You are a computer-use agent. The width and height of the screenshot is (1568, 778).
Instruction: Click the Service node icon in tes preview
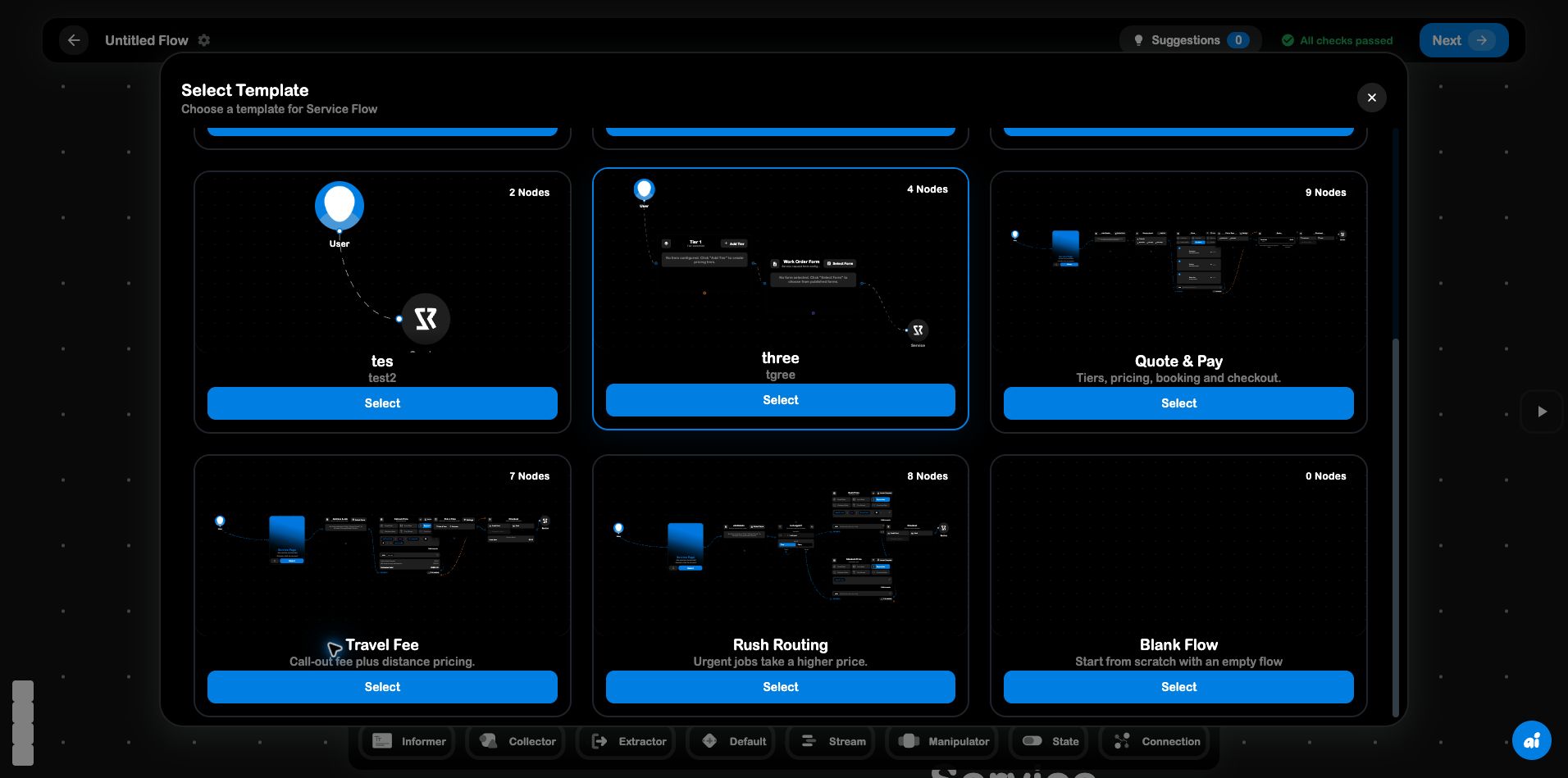pyautogui.click(x=426, y=318)
